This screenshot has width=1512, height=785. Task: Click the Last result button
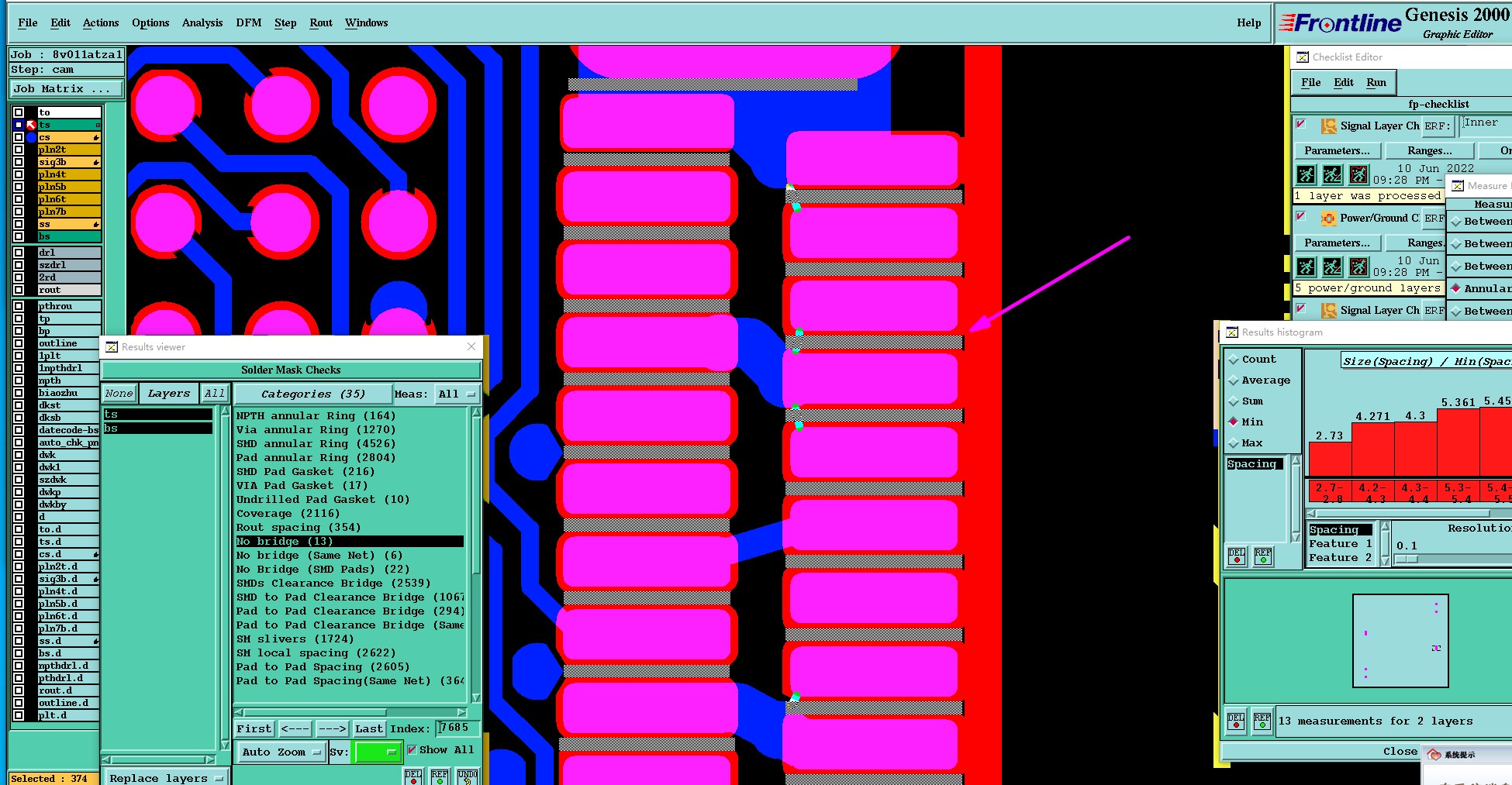click(369, 728)
